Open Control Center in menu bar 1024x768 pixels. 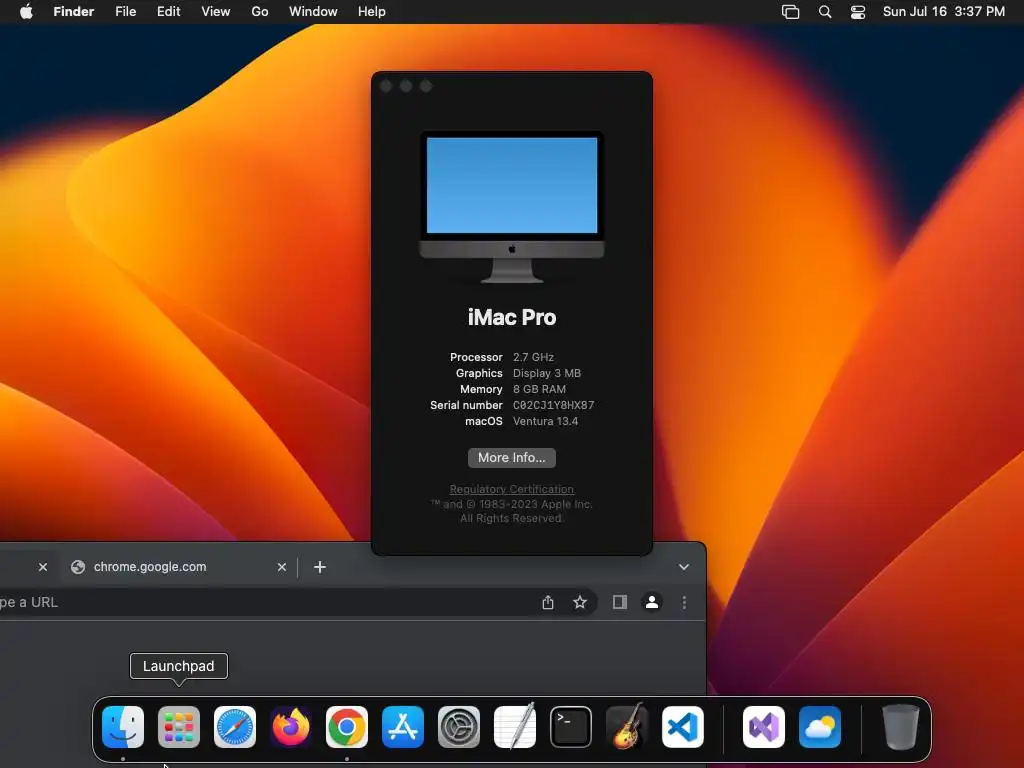coord(857,12)
